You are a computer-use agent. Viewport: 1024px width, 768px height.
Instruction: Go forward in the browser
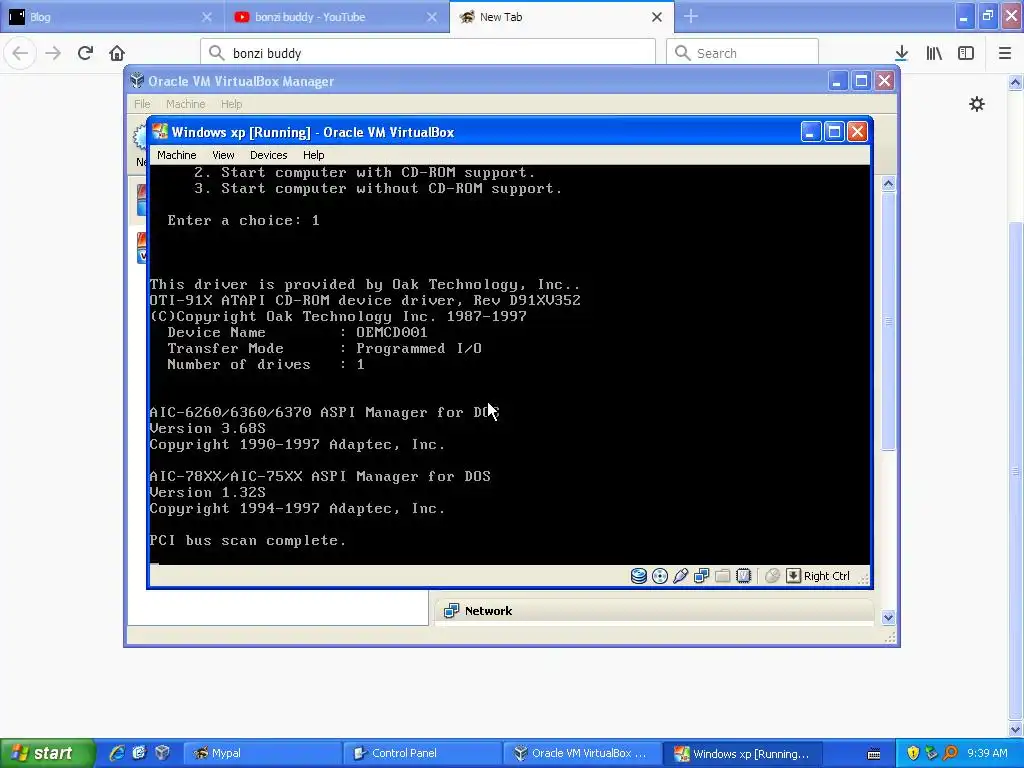pos(53,53)
